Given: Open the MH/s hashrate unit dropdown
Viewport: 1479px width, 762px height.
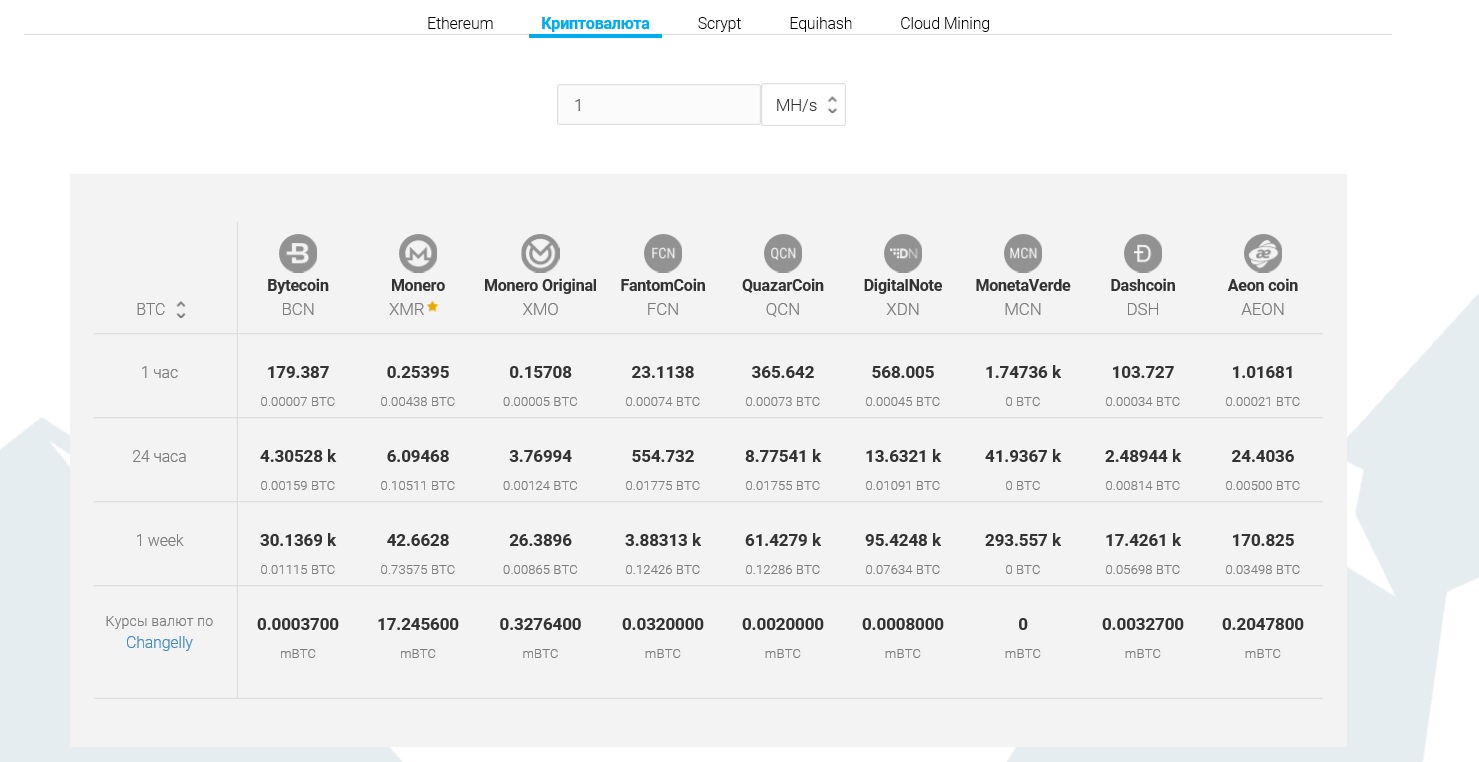Looking at the screenshot, I should (804, 104).
